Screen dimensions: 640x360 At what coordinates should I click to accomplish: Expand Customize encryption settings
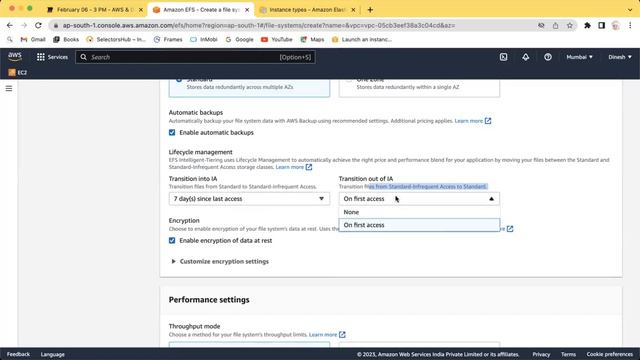[x=219, y=261]
